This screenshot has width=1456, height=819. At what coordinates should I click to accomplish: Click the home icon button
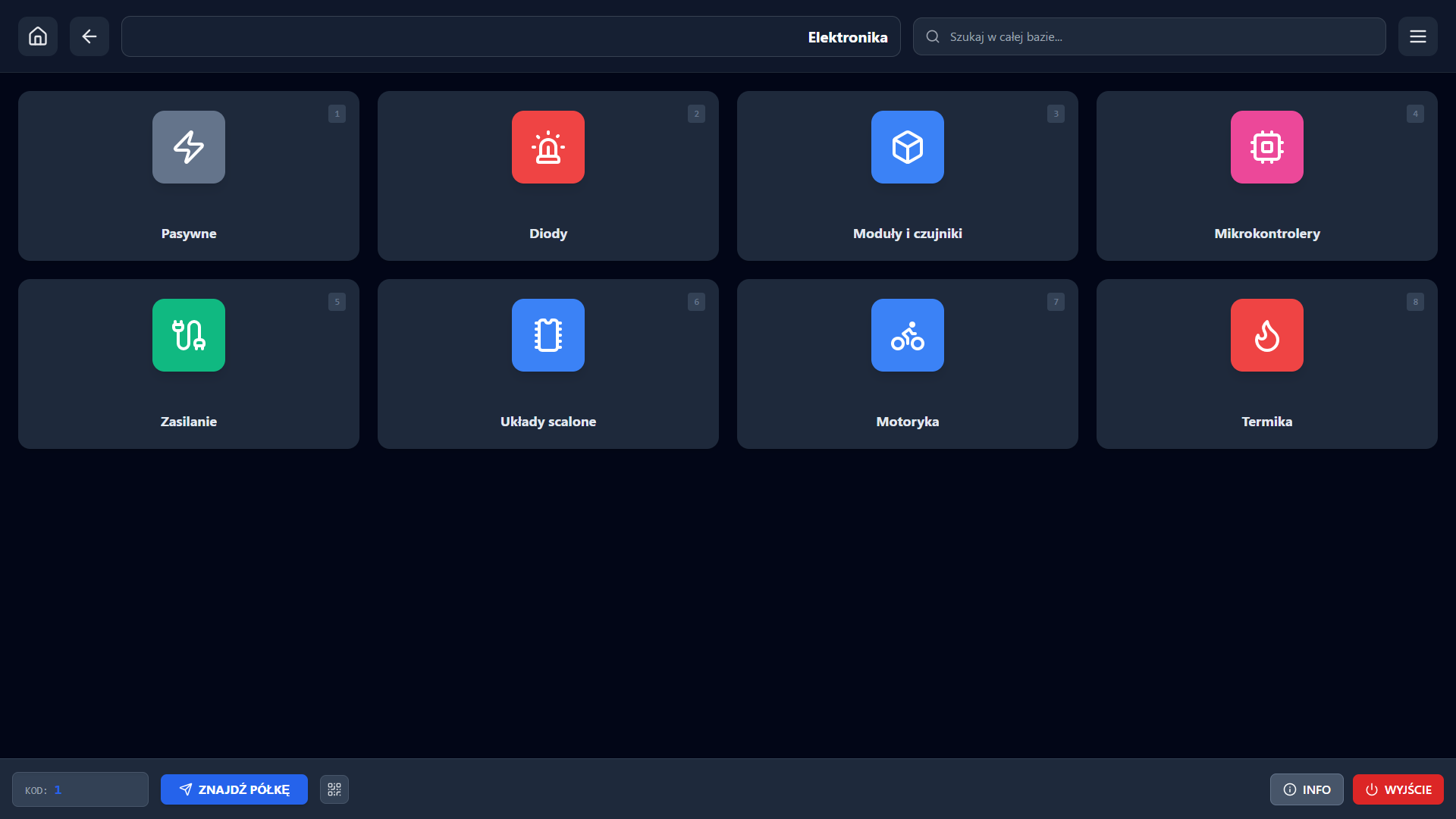click(x=38, y=36)
